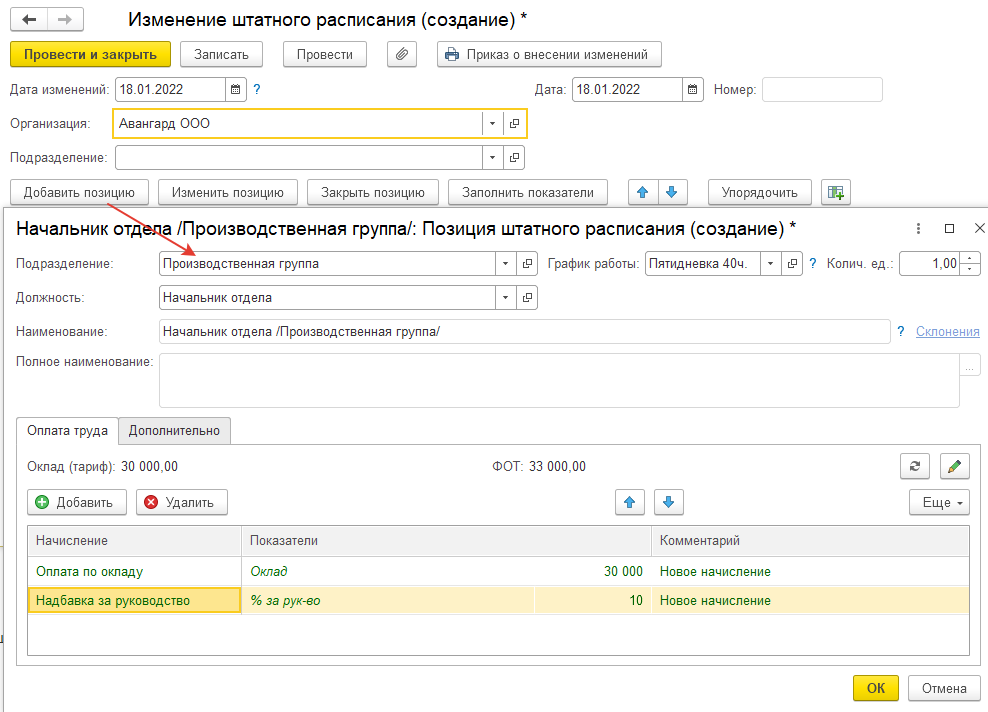Click the Удалить accrual button
Viewport: 988px width, 712px height.
point(182,502)
